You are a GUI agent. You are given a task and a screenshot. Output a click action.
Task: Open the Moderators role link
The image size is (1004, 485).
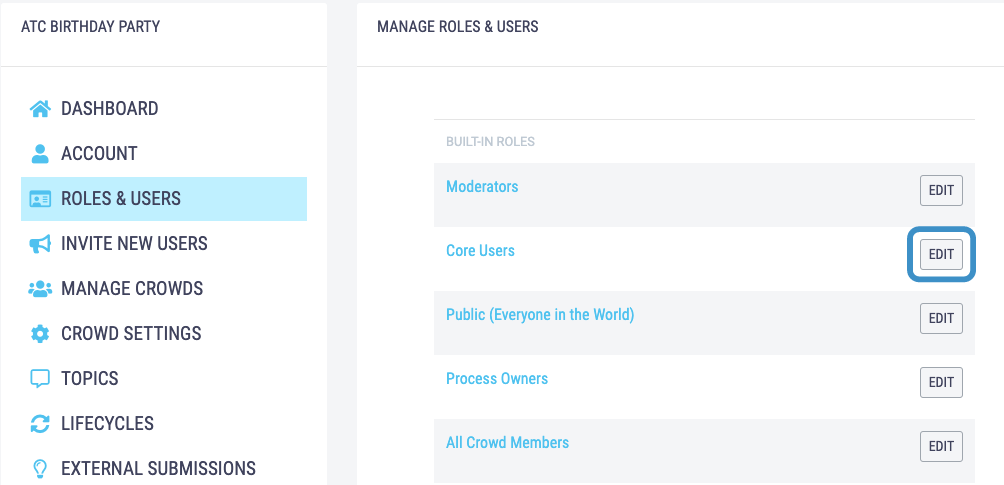pyautogui.click(x=482, y=186)
